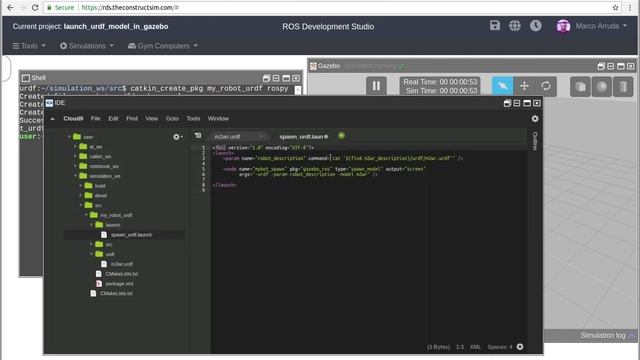Open file tree settings gear
640x360 pixels.
click(177, 137)
